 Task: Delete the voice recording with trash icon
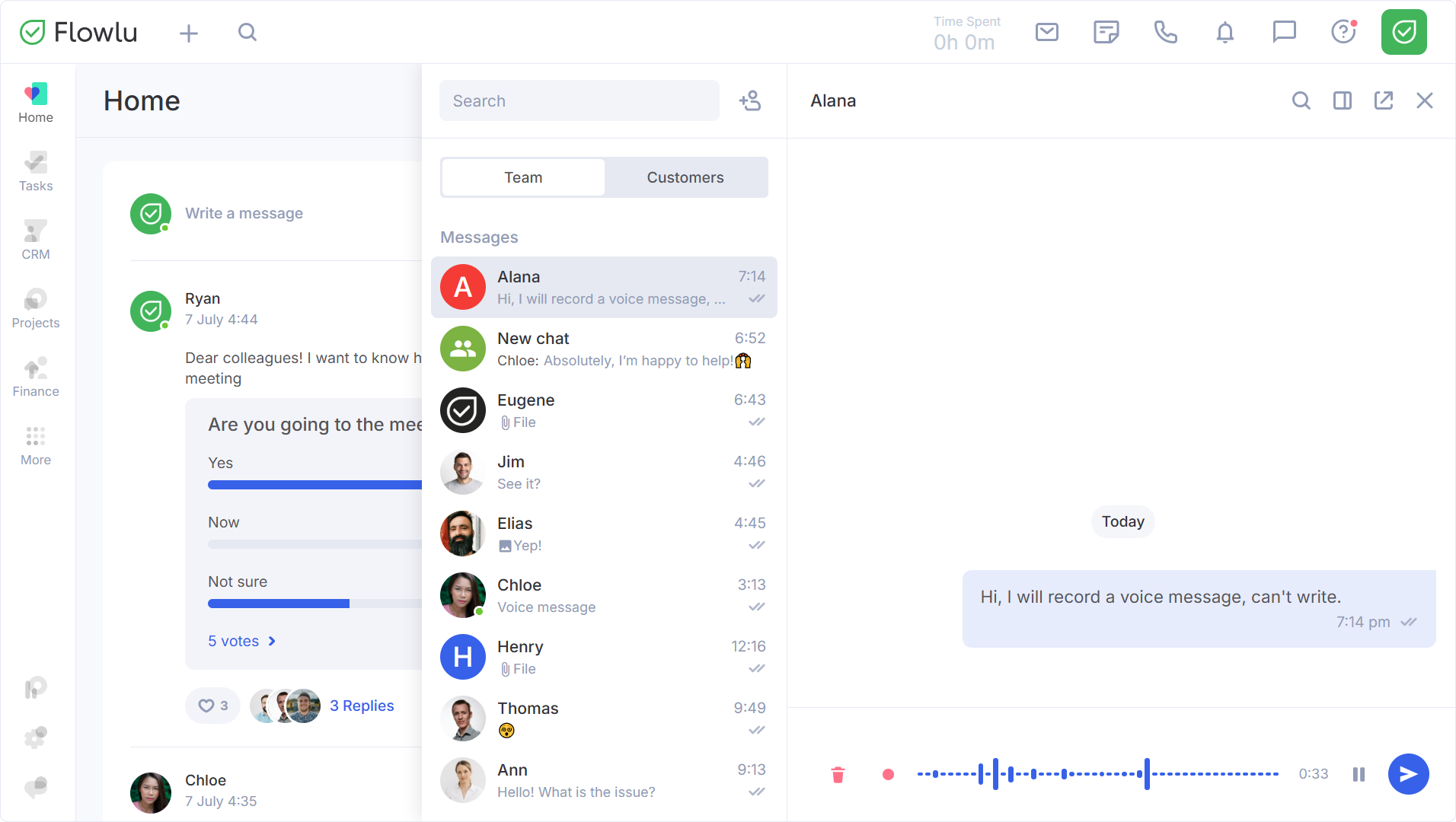[x=838, y=774]
